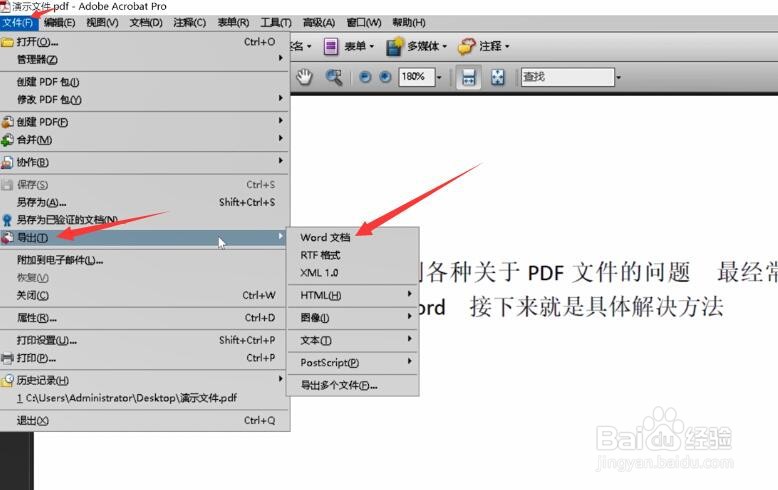Click the 180% zoom value field

[x=416, y=77]
